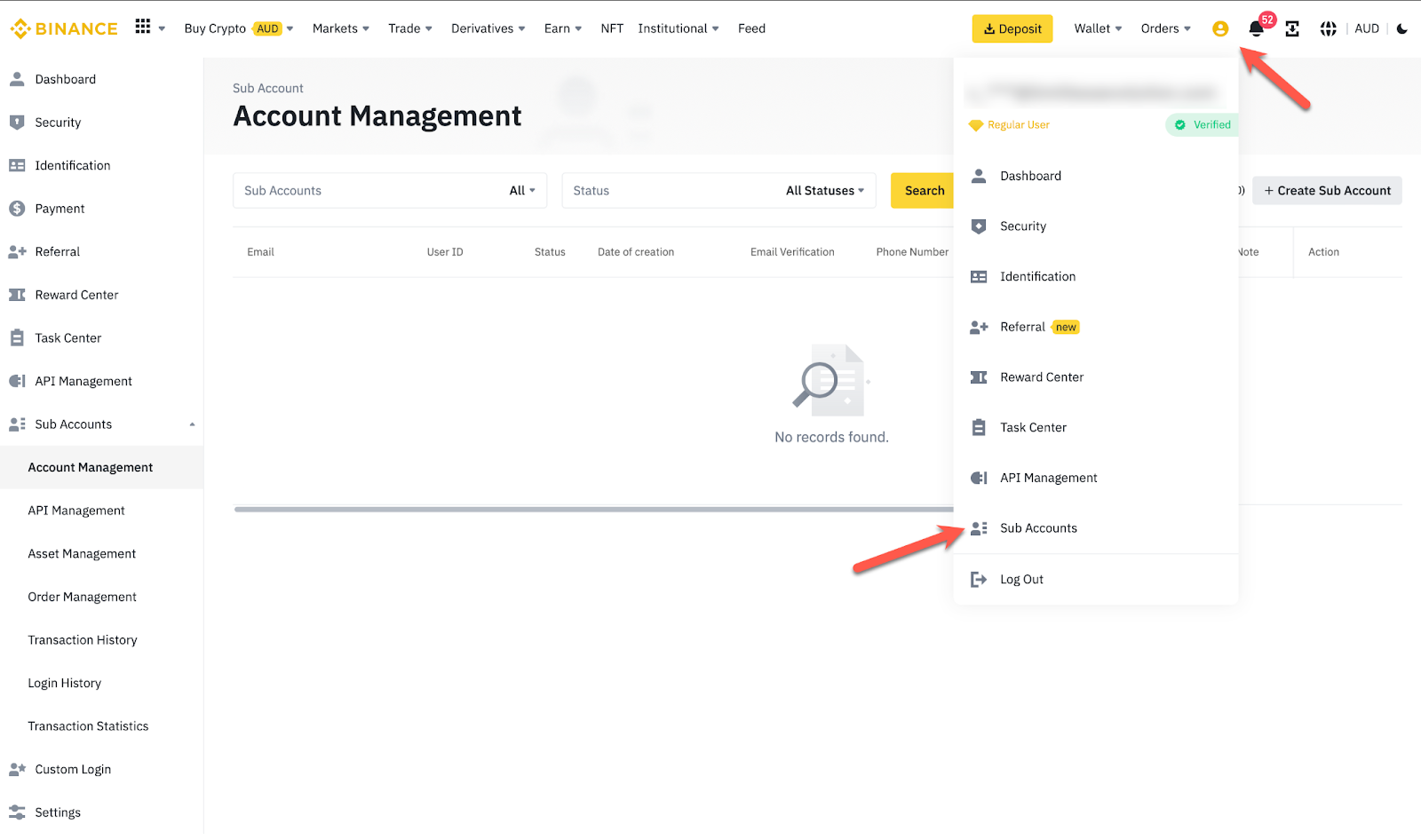Toggle dark mode moon icon
Image resolution: width=1421 pixels, height=840 pixels.
[x=1402, y=28]
